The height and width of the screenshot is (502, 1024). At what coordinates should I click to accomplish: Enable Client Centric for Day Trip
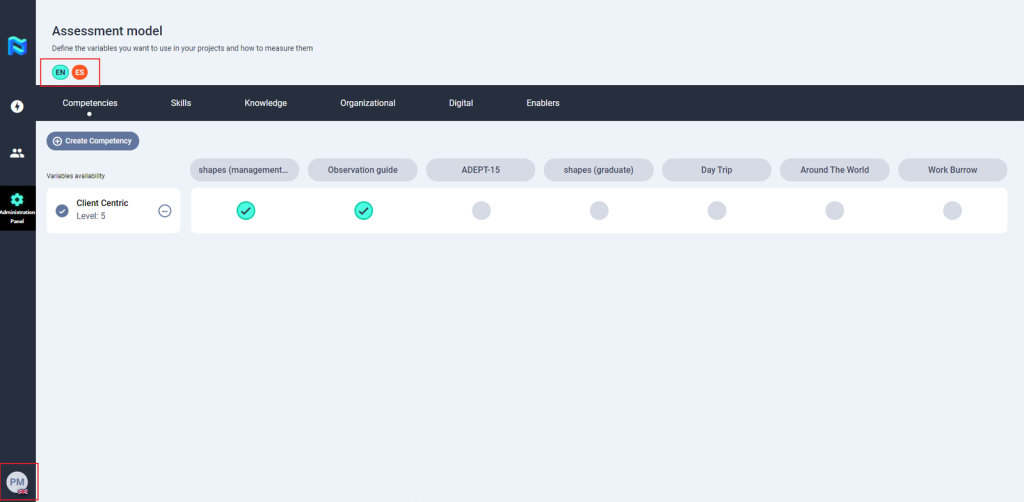717,210
